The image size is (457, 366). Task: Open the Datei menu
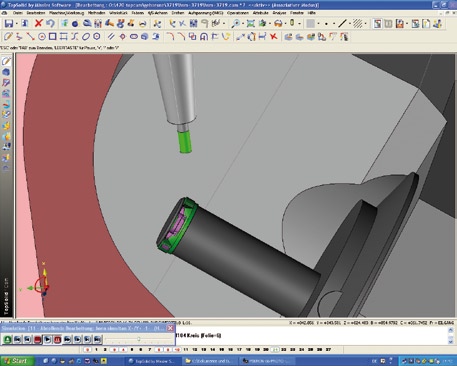(x=18, y=13)
